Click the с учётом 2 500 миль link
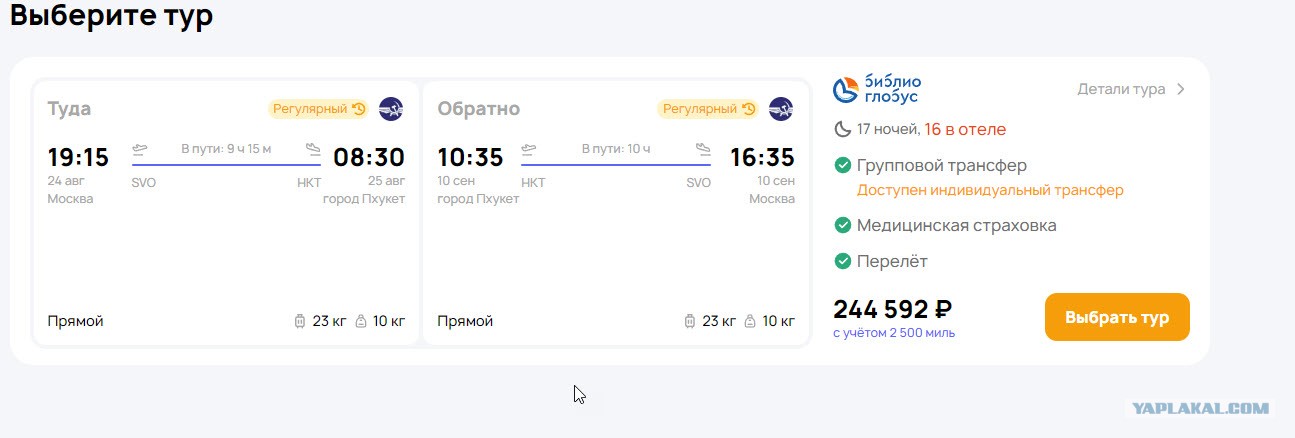 pos(894,333)
